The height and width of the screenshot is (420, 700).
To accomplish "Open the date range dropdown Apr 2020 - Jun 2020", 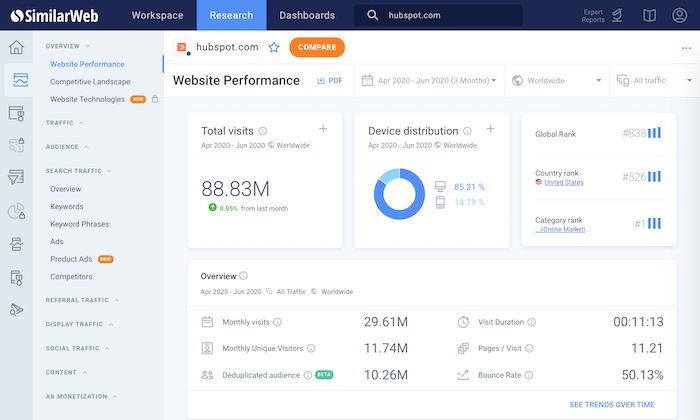I will point(430,80).
